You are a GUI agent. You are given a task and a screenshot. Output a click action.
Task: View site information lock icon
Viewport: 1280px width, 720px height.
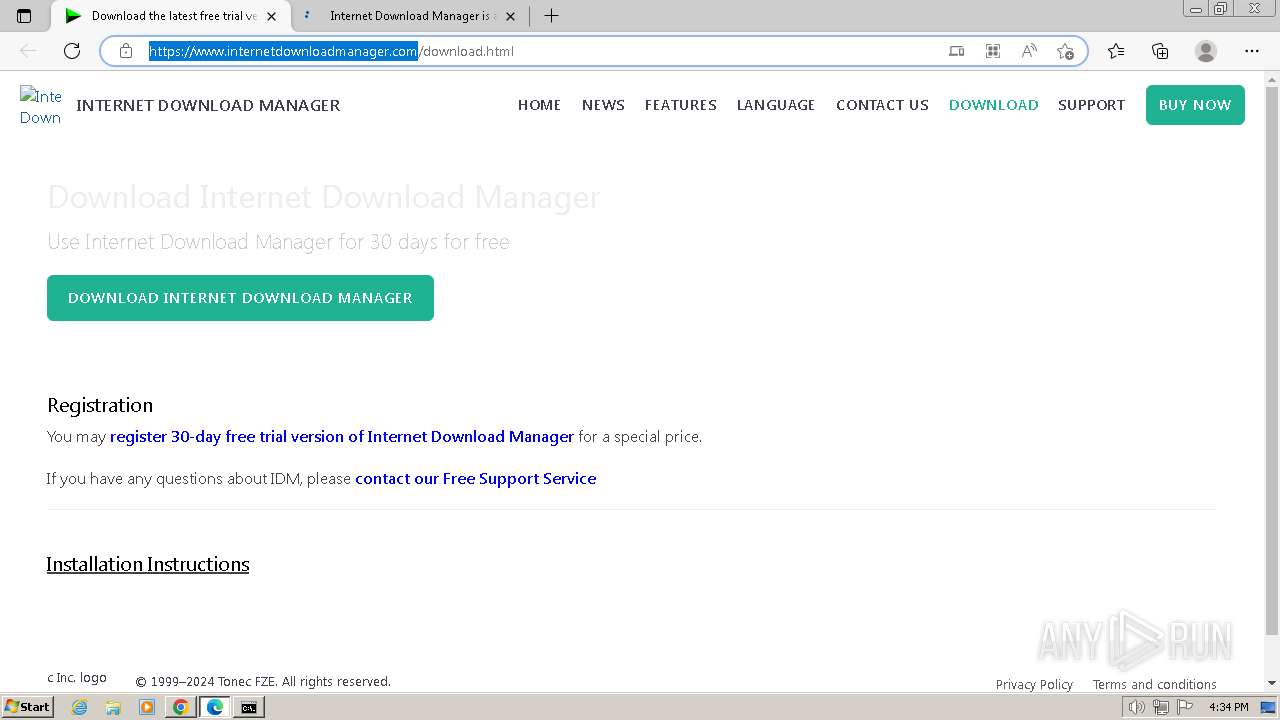(x=126, y=51)
